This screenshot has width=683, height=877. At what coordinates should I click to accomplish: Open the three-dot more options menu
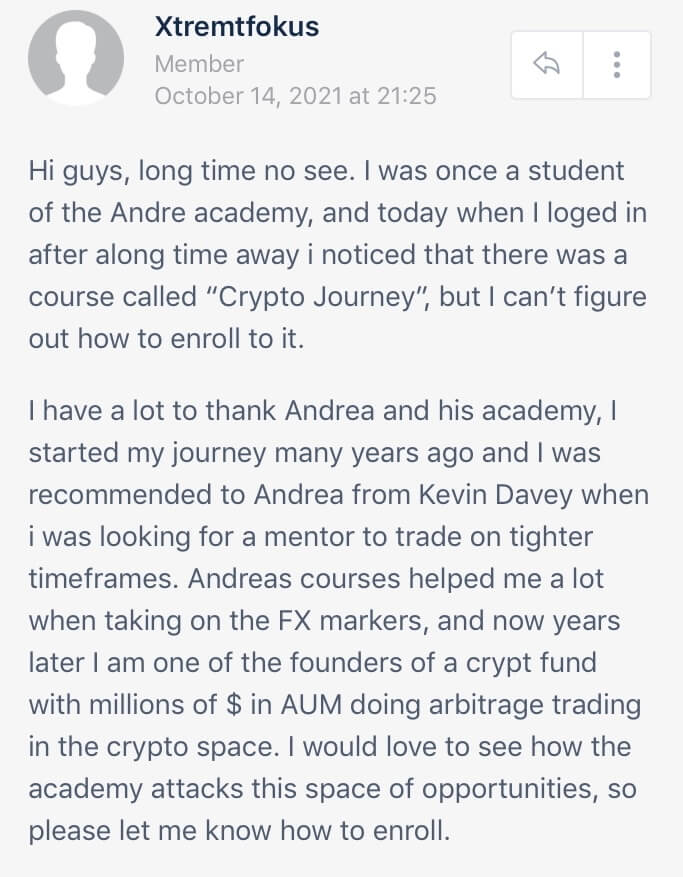616,65
